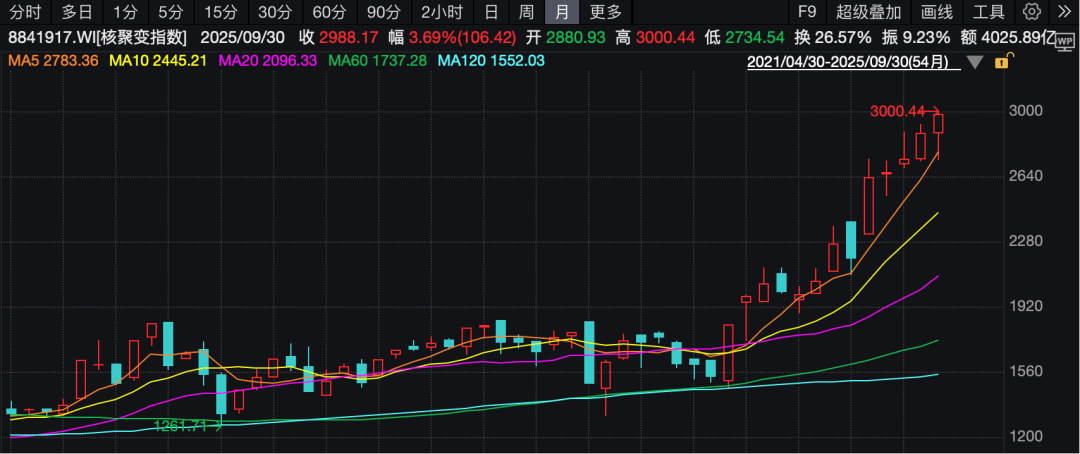Open chart settings gear icon

(1034, 12)
